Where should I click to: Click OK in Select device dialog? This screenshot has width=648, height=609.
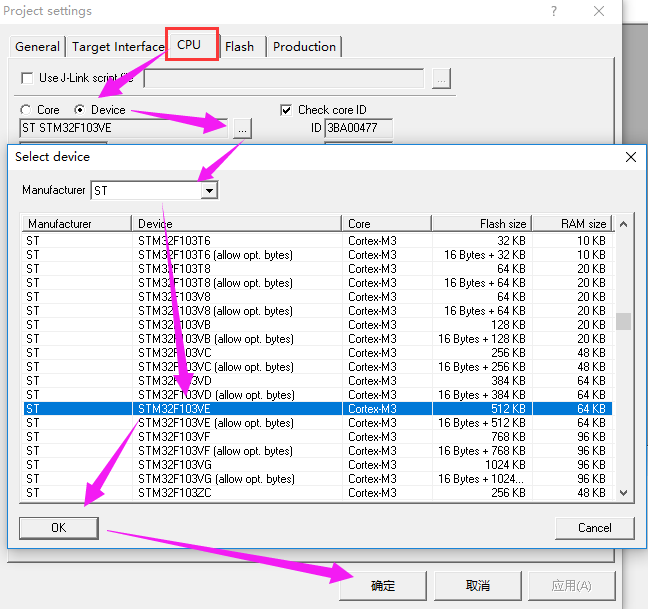[x=58, y=527]
